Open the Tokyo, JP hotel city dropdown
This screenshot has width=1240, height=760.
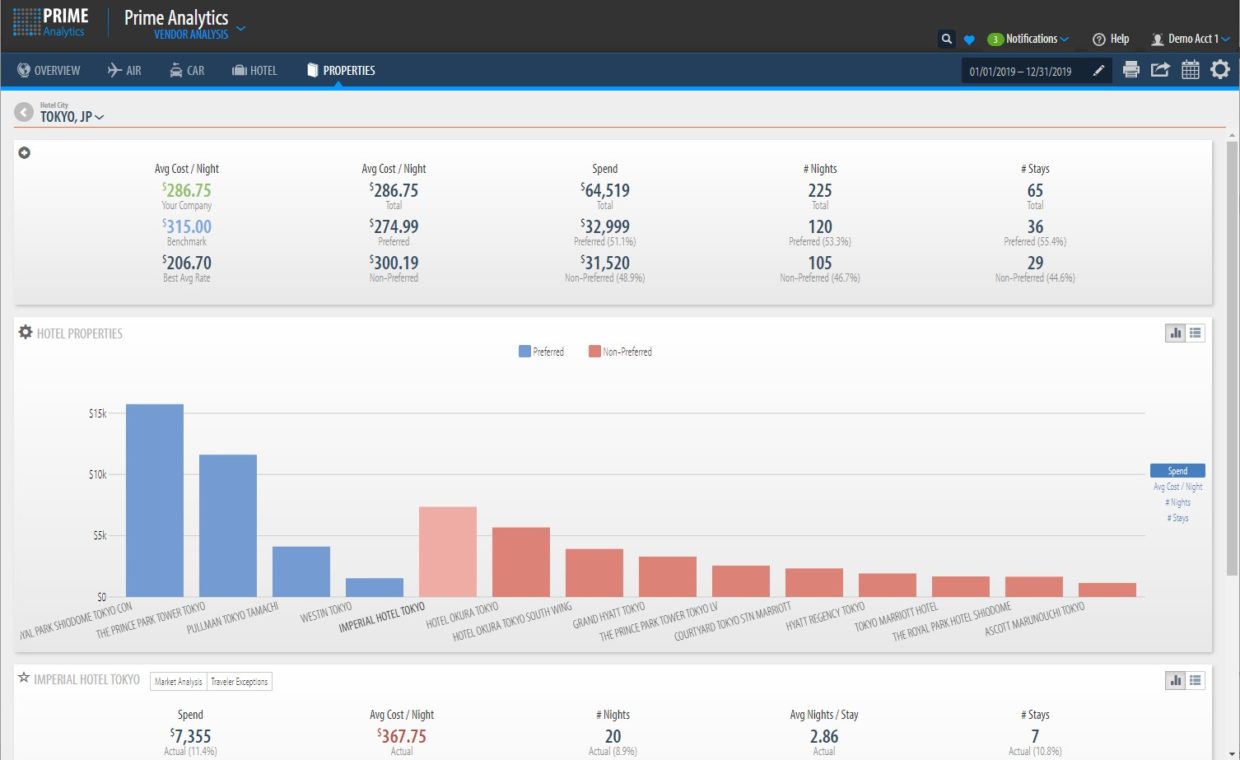[72, 117]
